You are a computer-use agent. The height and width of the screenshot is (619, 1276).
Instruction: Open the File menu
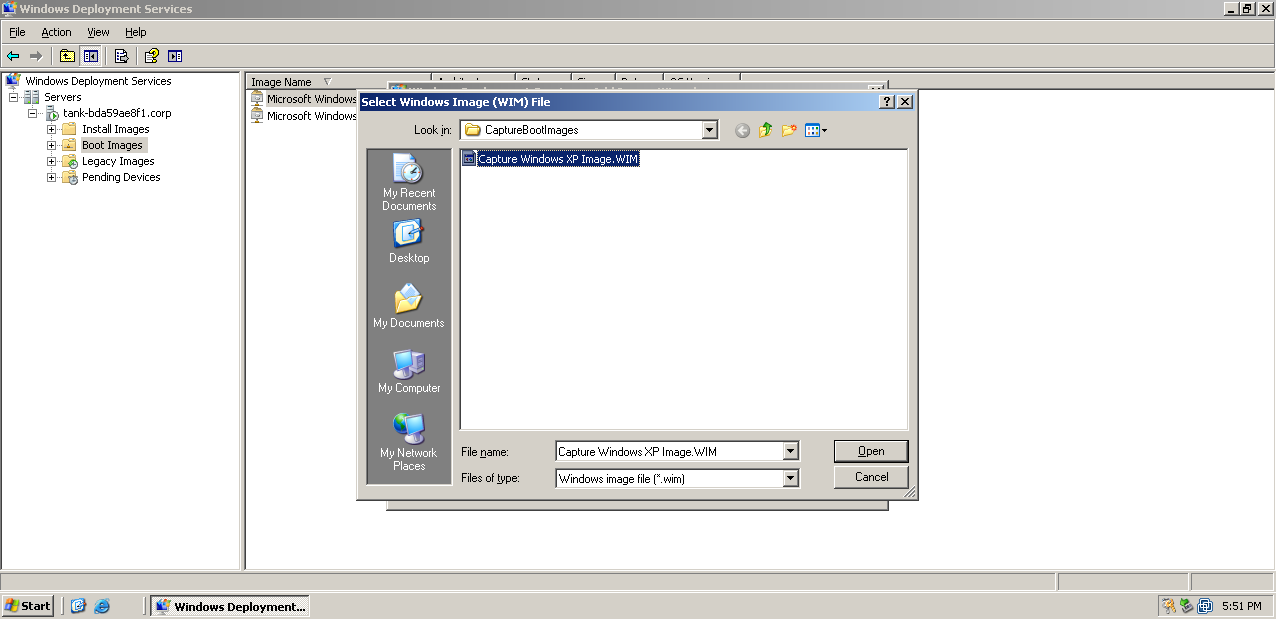[17, 32]
